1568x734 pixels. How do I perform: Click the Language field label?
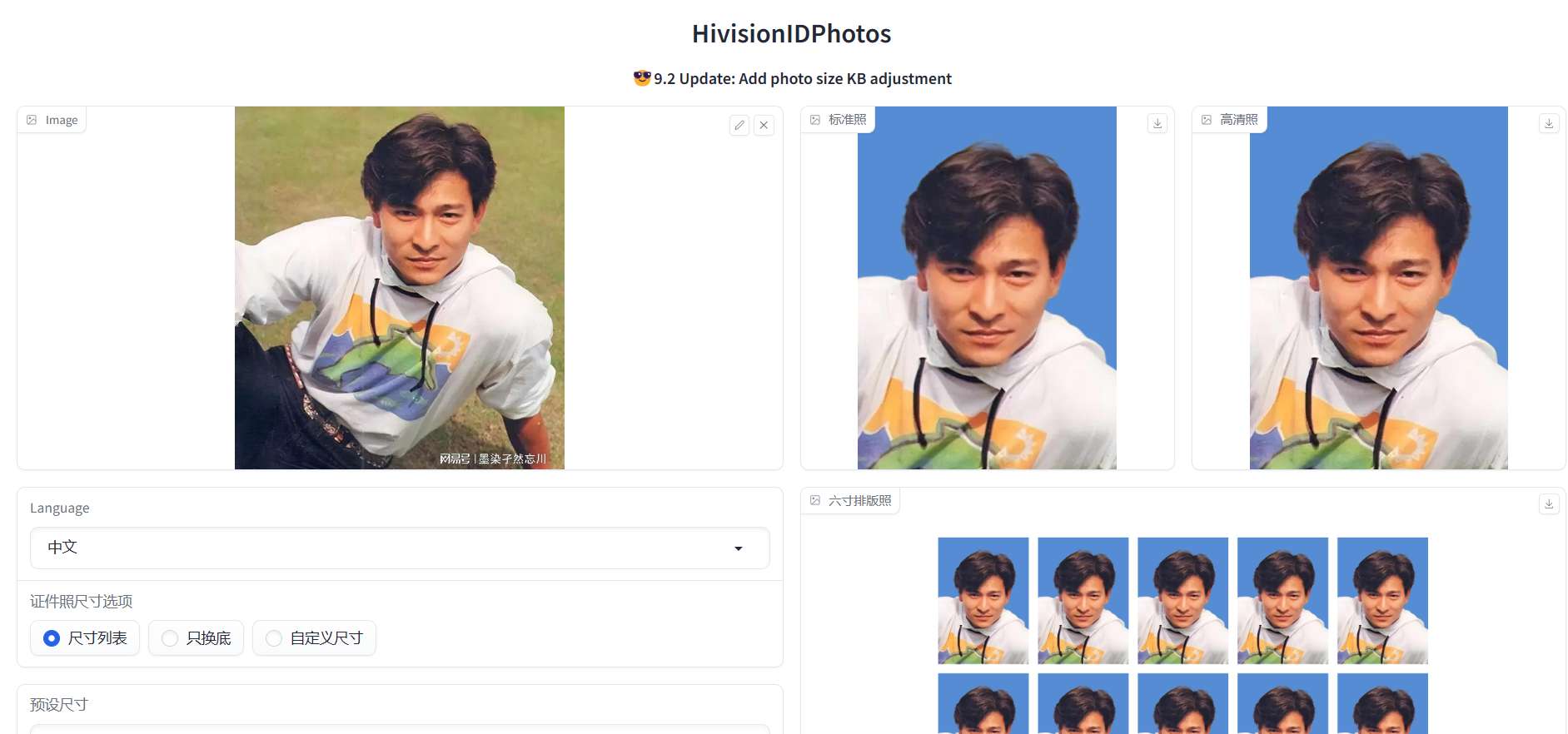[x=60, y=508]
